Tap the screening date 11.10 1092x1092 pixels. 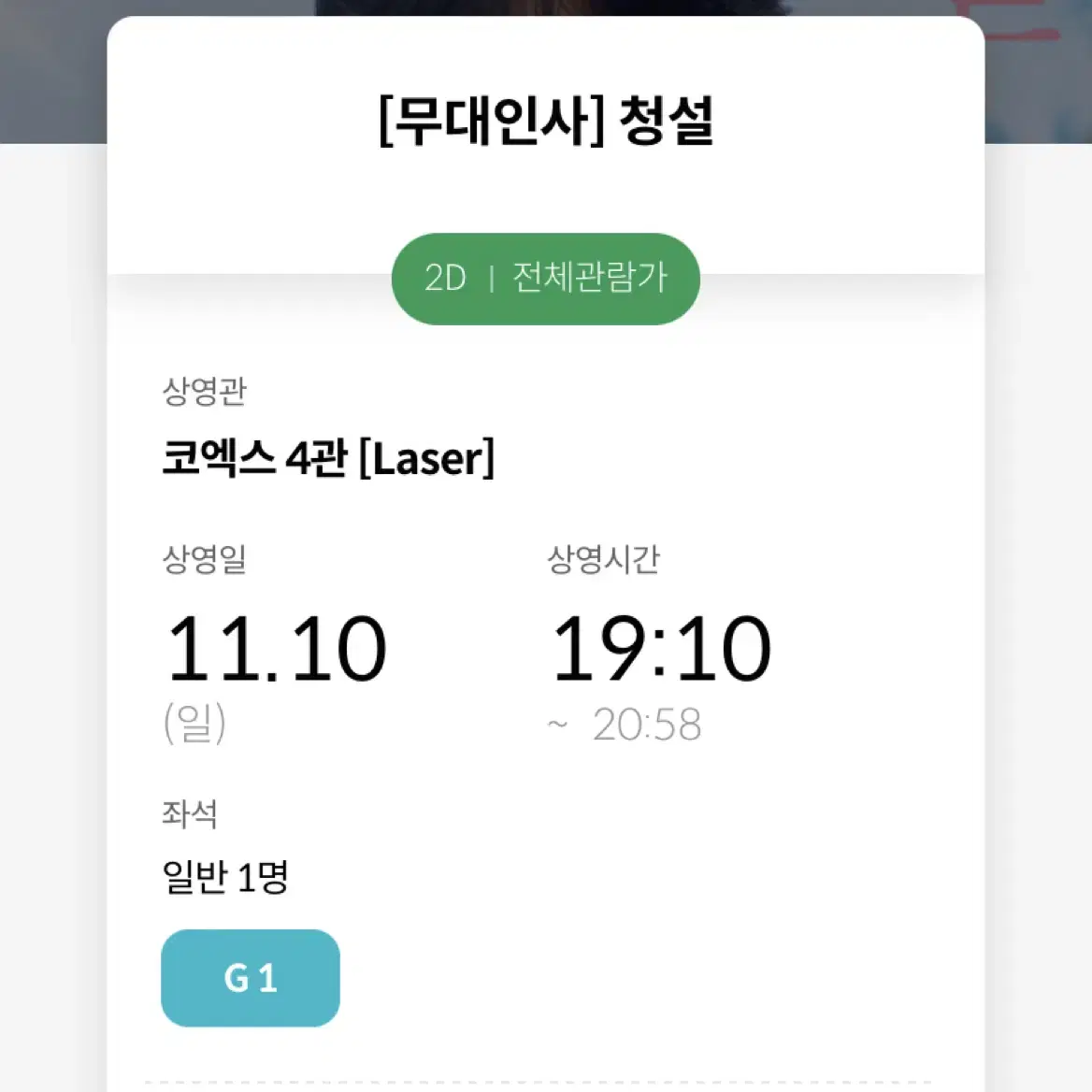point(277,649)
